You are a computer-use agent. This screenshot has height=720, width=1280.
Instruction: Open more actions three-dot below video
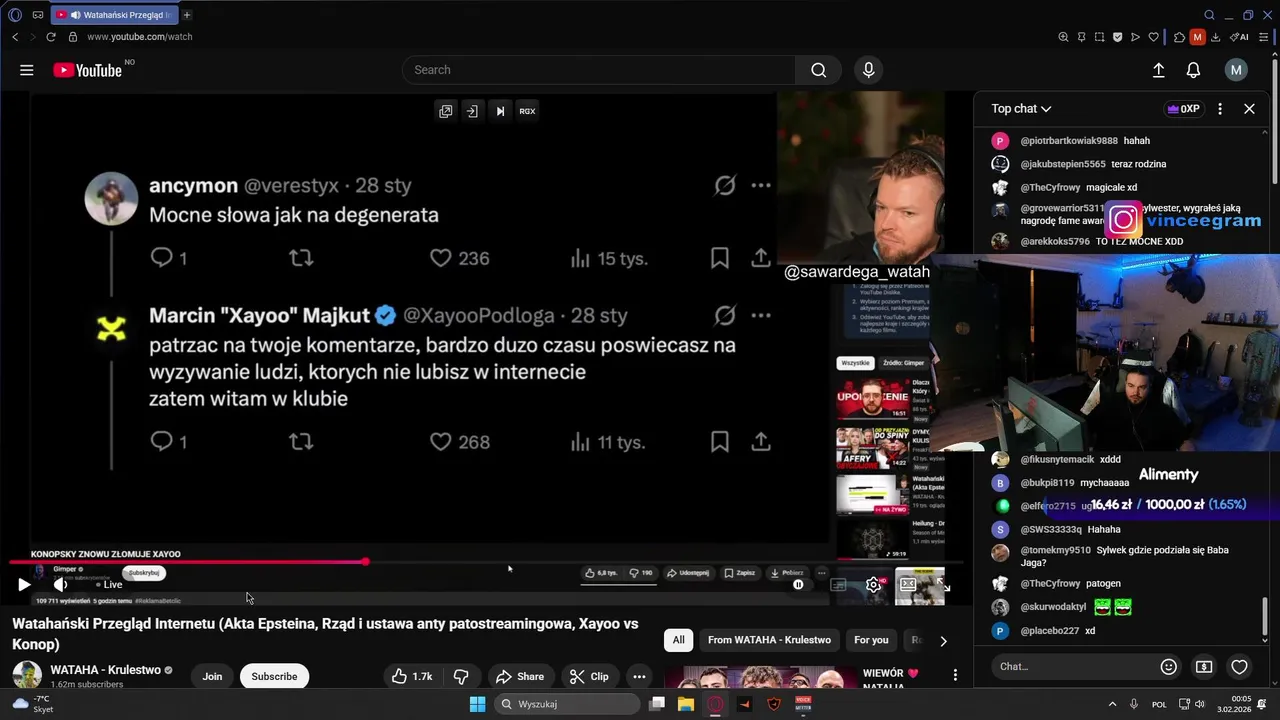pos(639,676)
